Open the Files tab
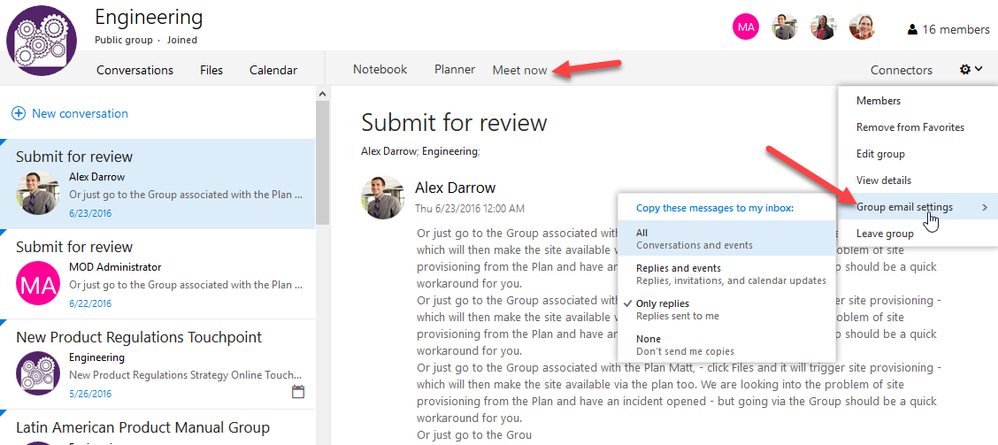The height and width of the screenshot is (445, 998). click(211, 70)
